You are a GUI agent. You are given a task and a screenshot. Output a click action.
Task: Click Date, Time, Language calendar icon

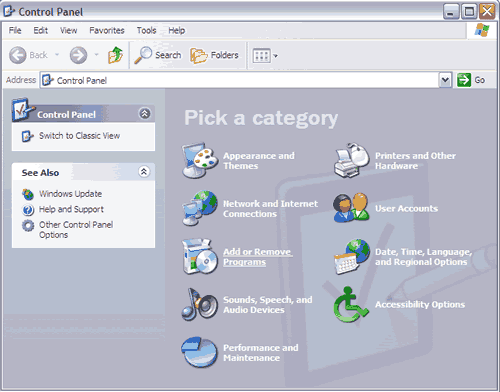click(352, 256)
